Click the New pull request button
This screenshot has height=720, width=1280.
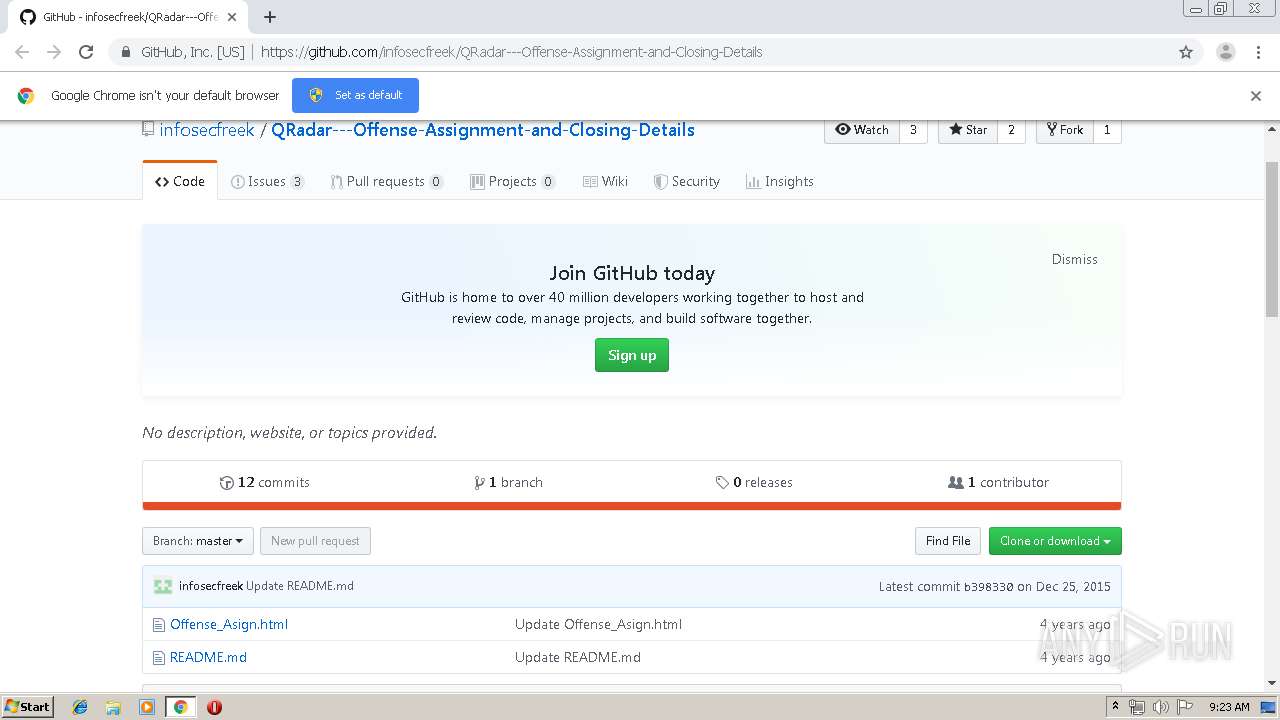pyautogui.click(x=316, y=541)
